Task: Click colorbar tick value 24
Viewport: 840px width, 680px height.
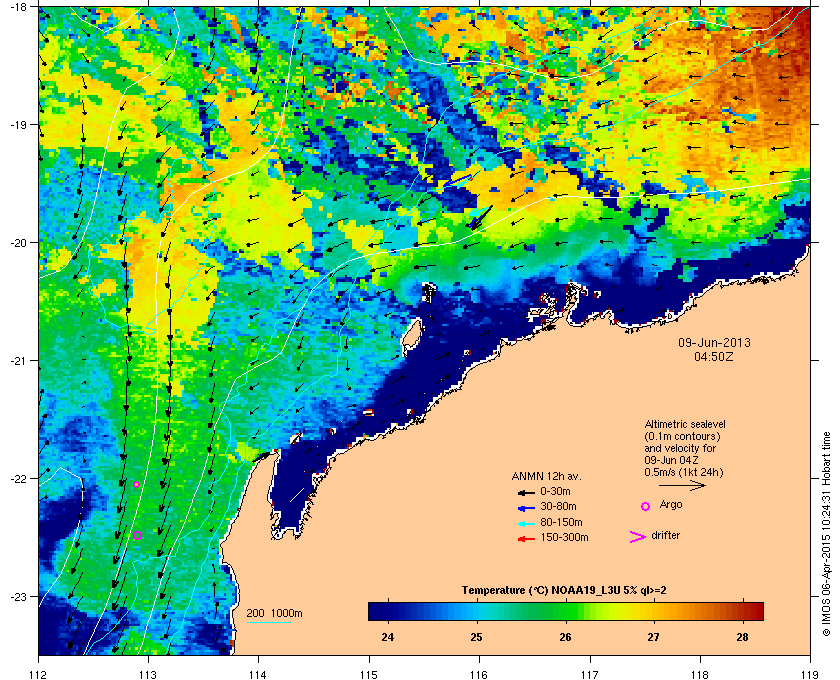Action: (387, 637)
